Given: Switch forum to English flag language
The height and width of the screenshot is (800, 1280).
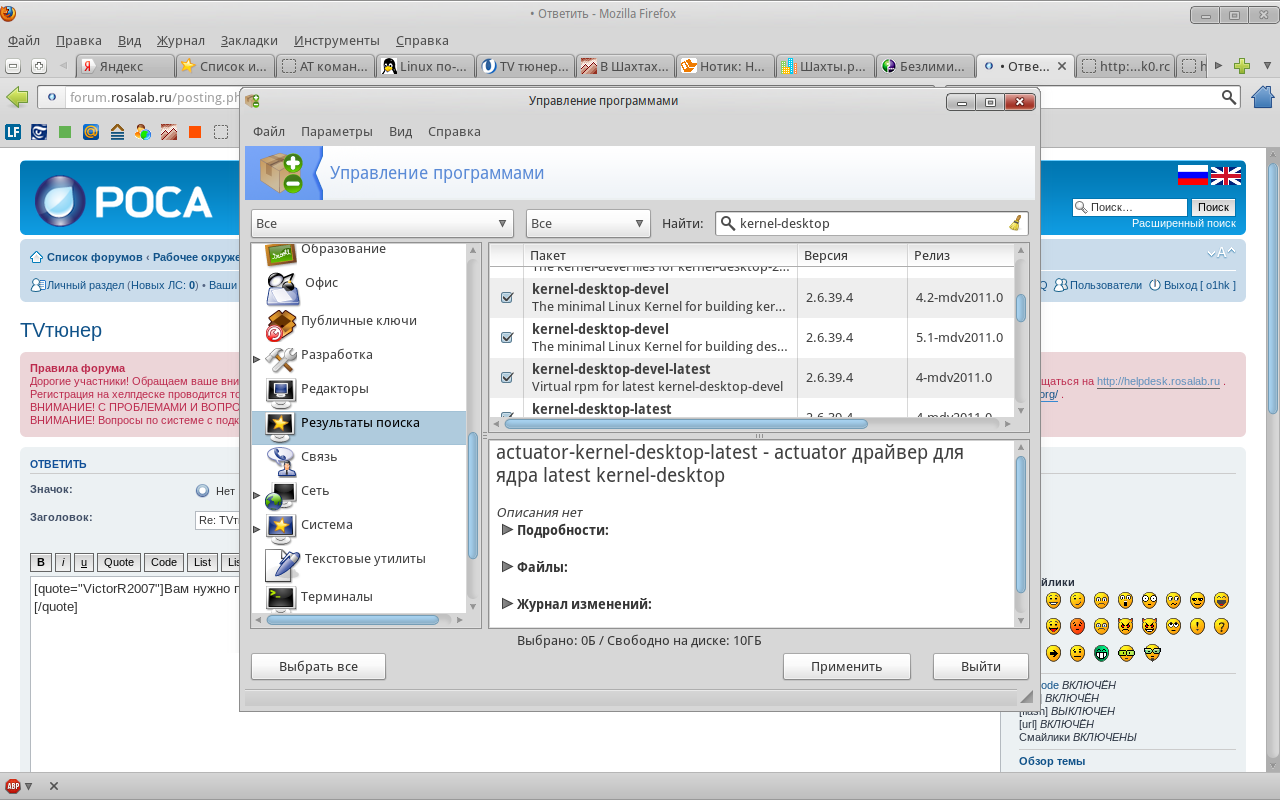Looking at the screenshot, I should 1226,175.
